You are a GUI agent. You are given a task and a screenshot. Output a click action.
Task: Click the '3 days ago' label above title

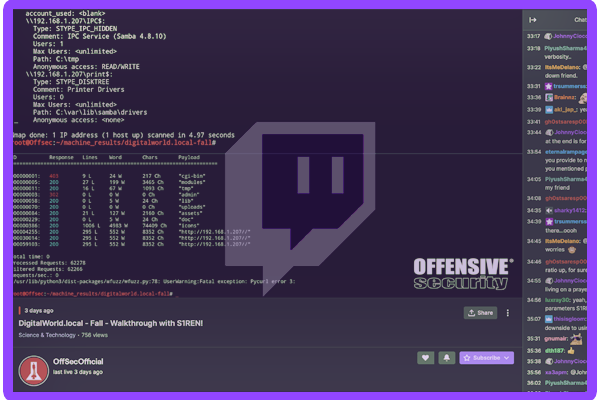click(x=39, y=310)
